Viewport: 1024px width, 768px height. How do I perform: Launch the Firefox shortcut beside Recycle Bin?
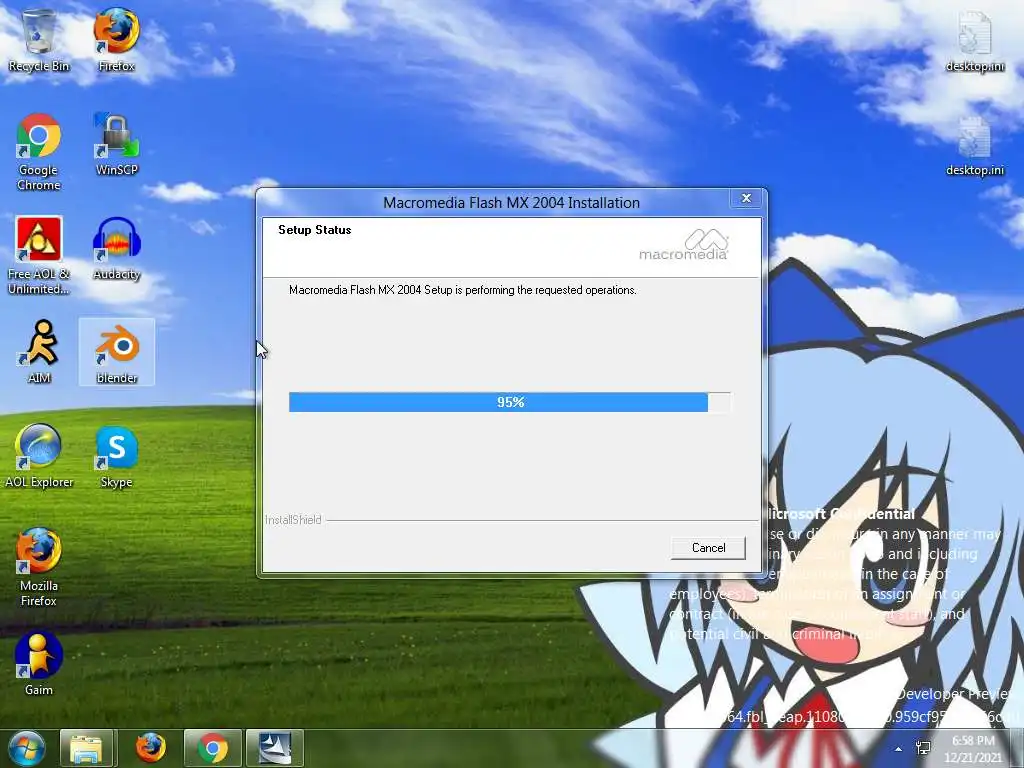[x=116, y=40]
